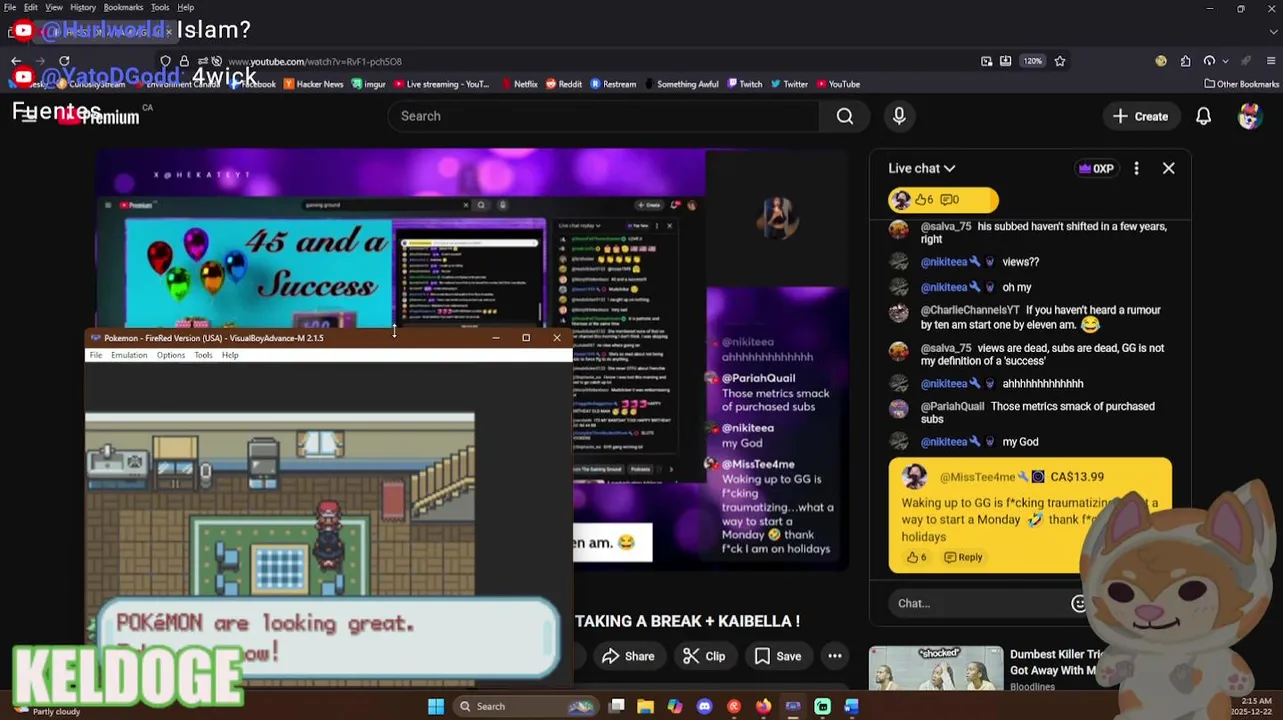The height and width of the screenshot is (720, 1283).
Task: Open File Explorer from the taskbar
Action: click(x=646, y=706)
